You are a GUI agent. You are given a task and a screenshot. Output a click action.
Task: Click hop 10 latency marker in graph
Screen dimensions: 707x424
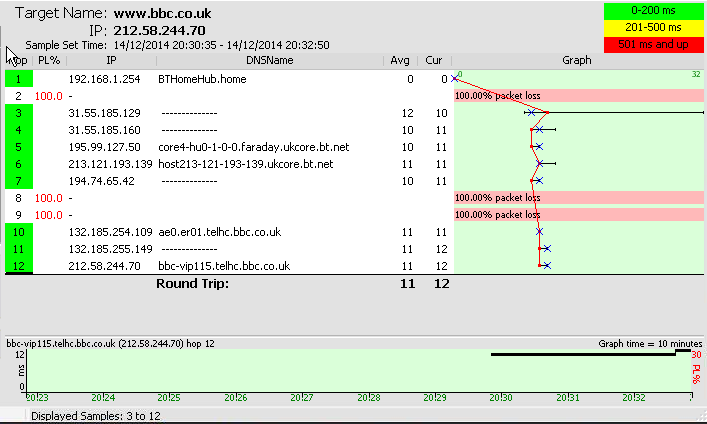(x=539, y=232)
